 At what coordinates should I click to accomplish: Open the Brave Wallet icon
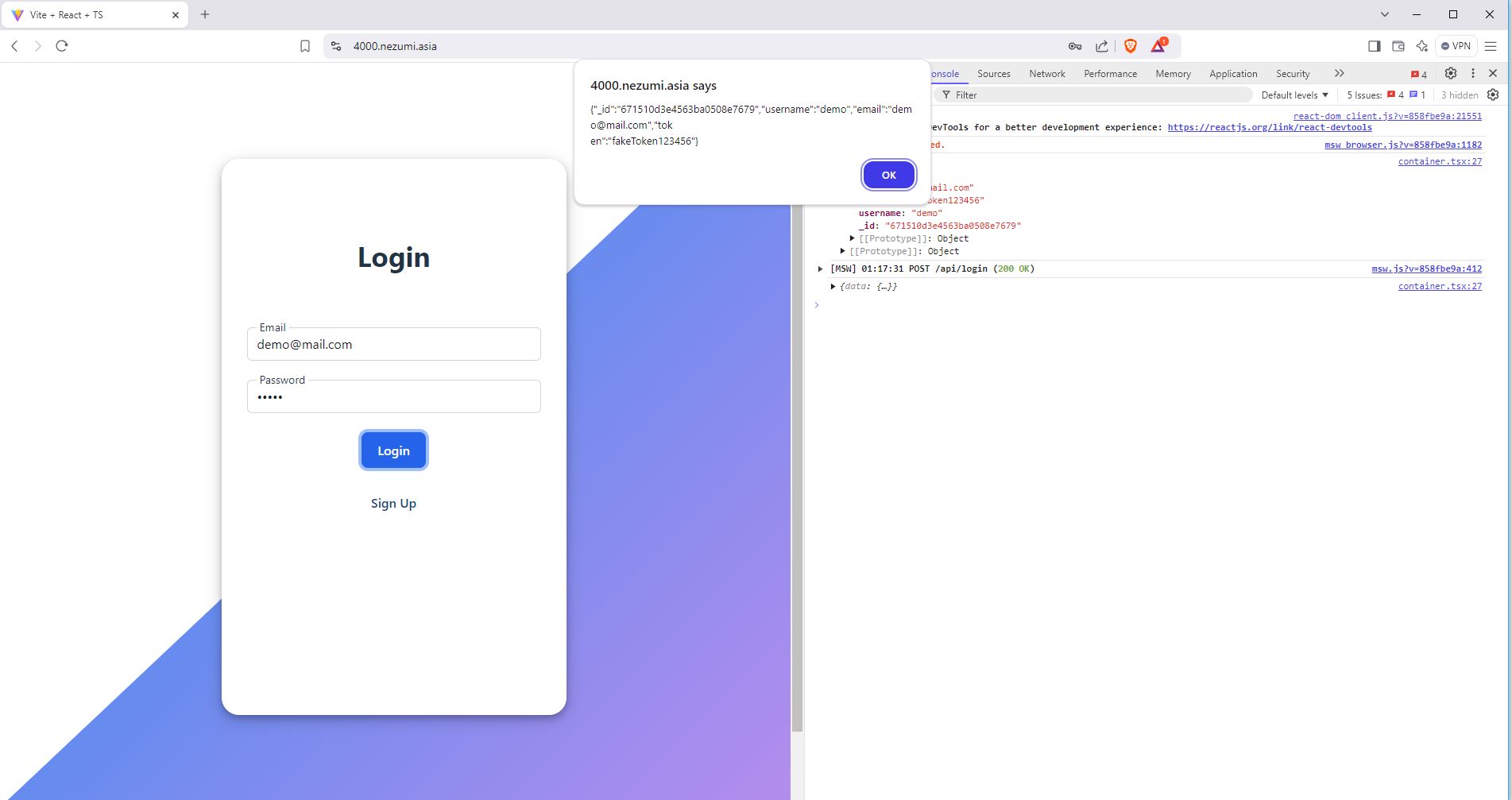point(1398,46)
